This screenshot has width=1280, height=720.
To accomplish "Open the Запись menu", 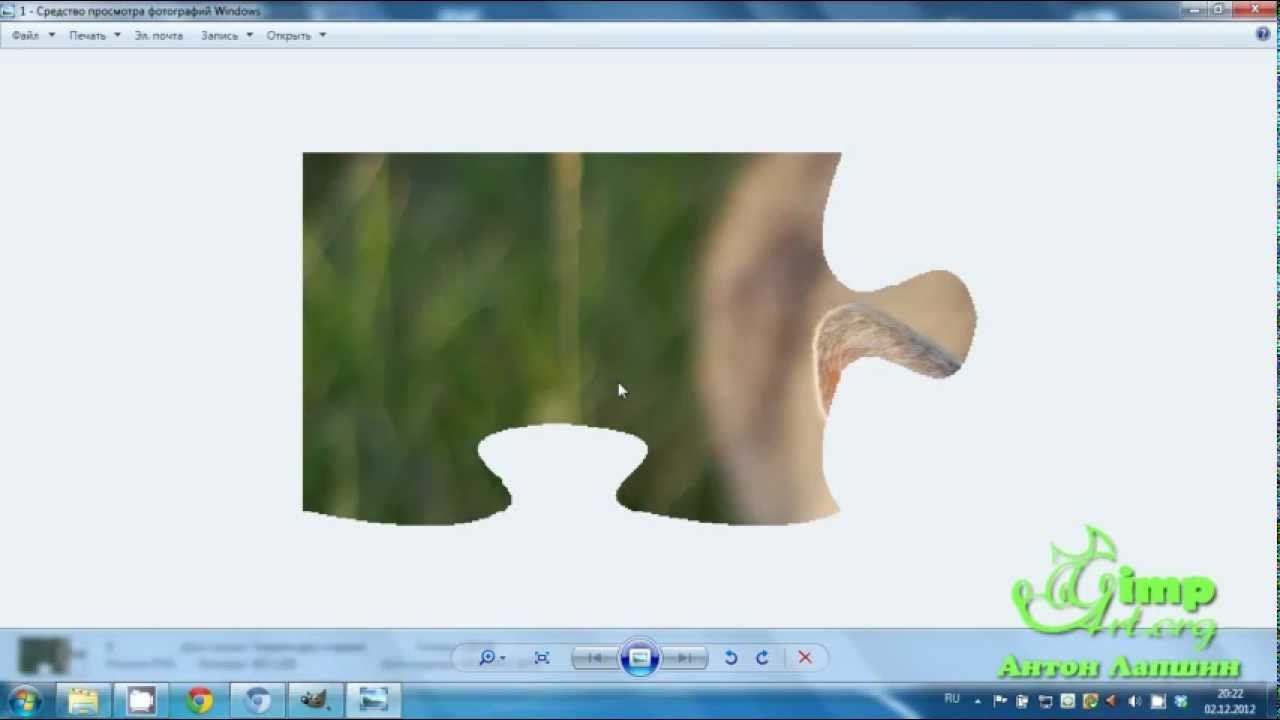I will point(226,35).
